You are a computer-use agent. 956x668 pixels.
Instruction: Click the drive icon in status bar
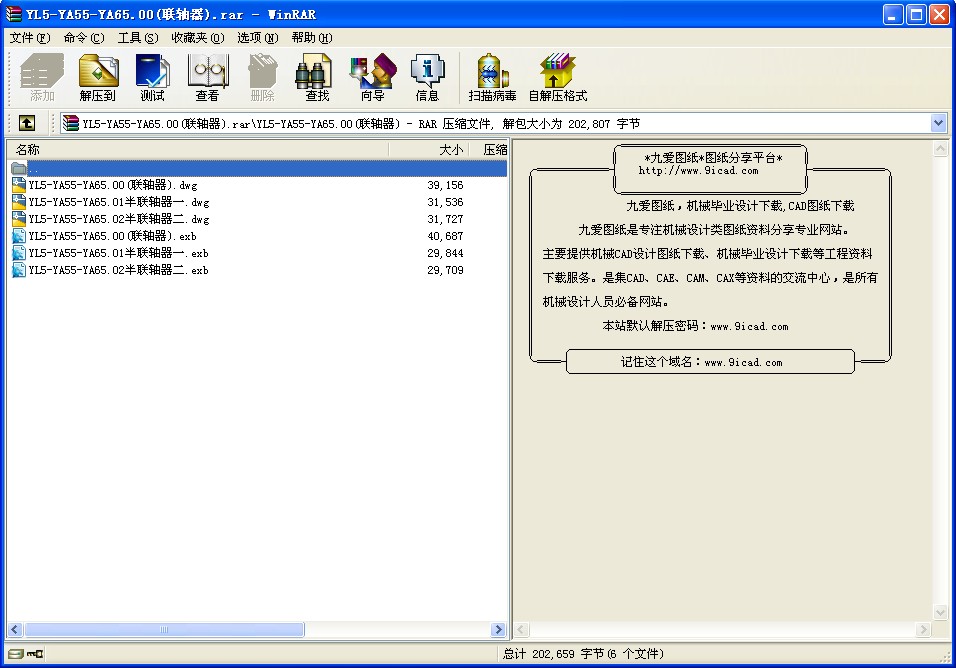coord(16,654)
